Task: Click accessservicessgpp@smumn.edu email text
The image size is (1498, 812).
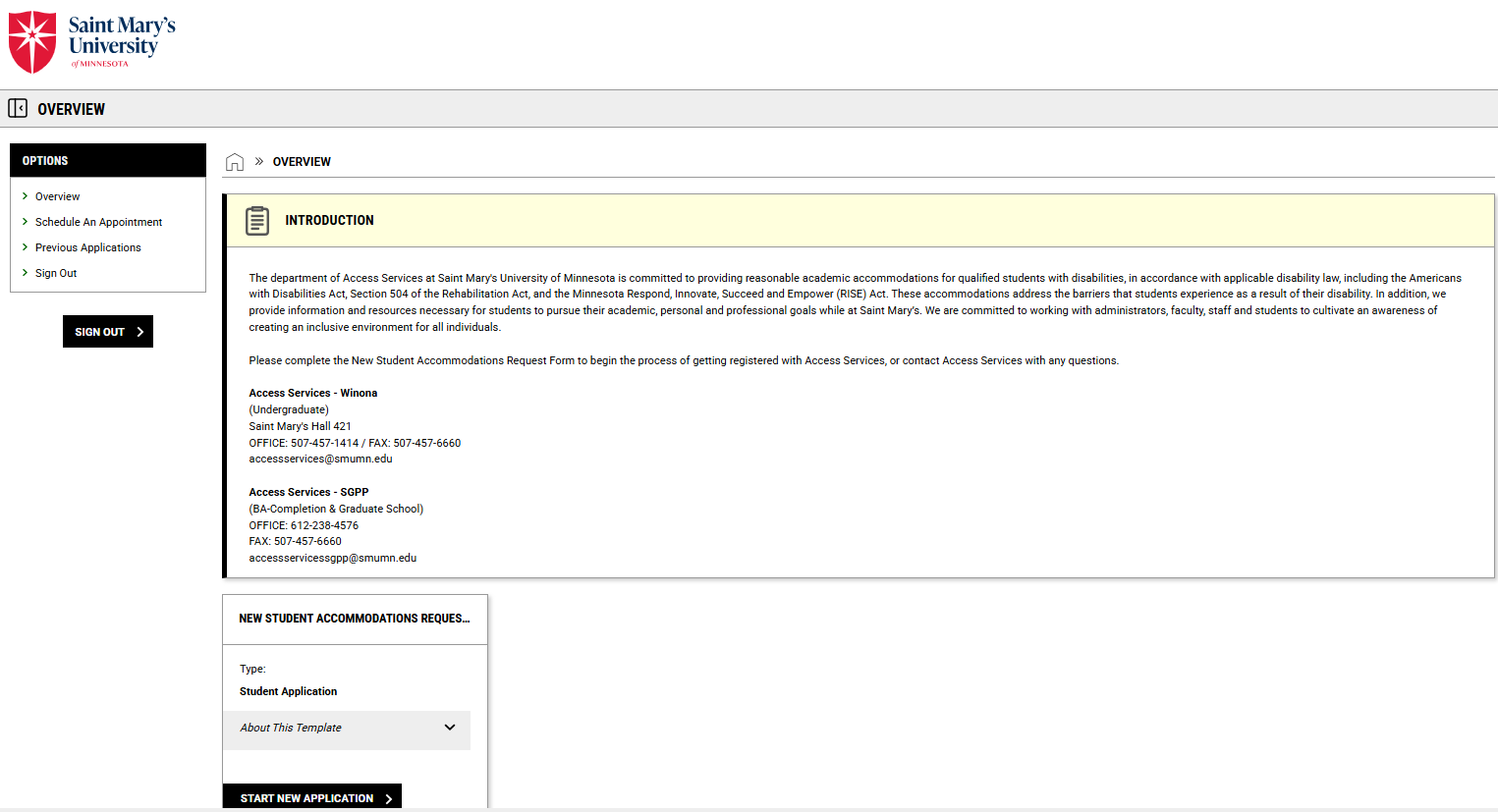Action: [333, 559]
